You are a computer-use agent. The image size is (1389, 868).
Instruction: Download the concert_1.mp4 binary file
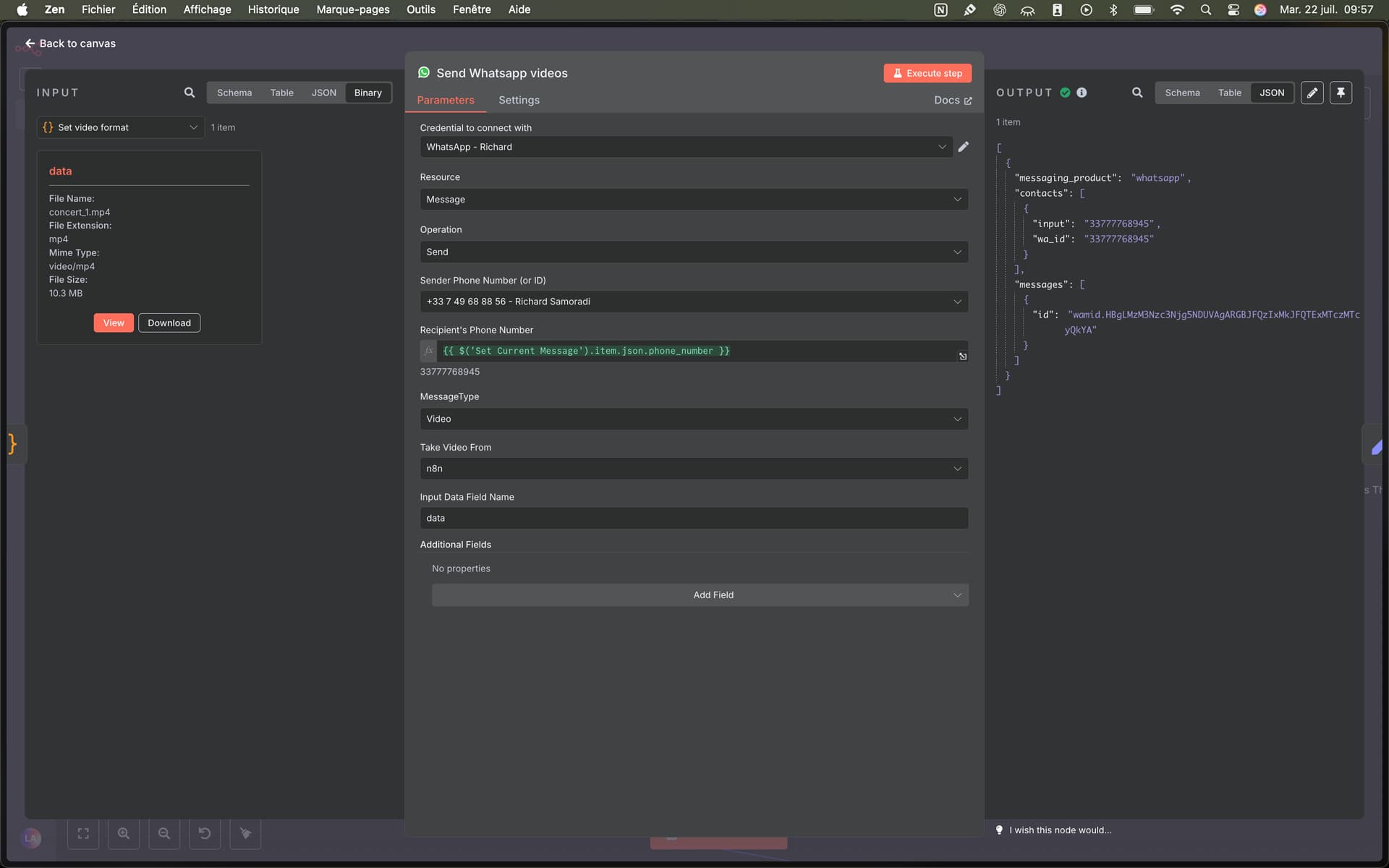click(x=169, y=323)
